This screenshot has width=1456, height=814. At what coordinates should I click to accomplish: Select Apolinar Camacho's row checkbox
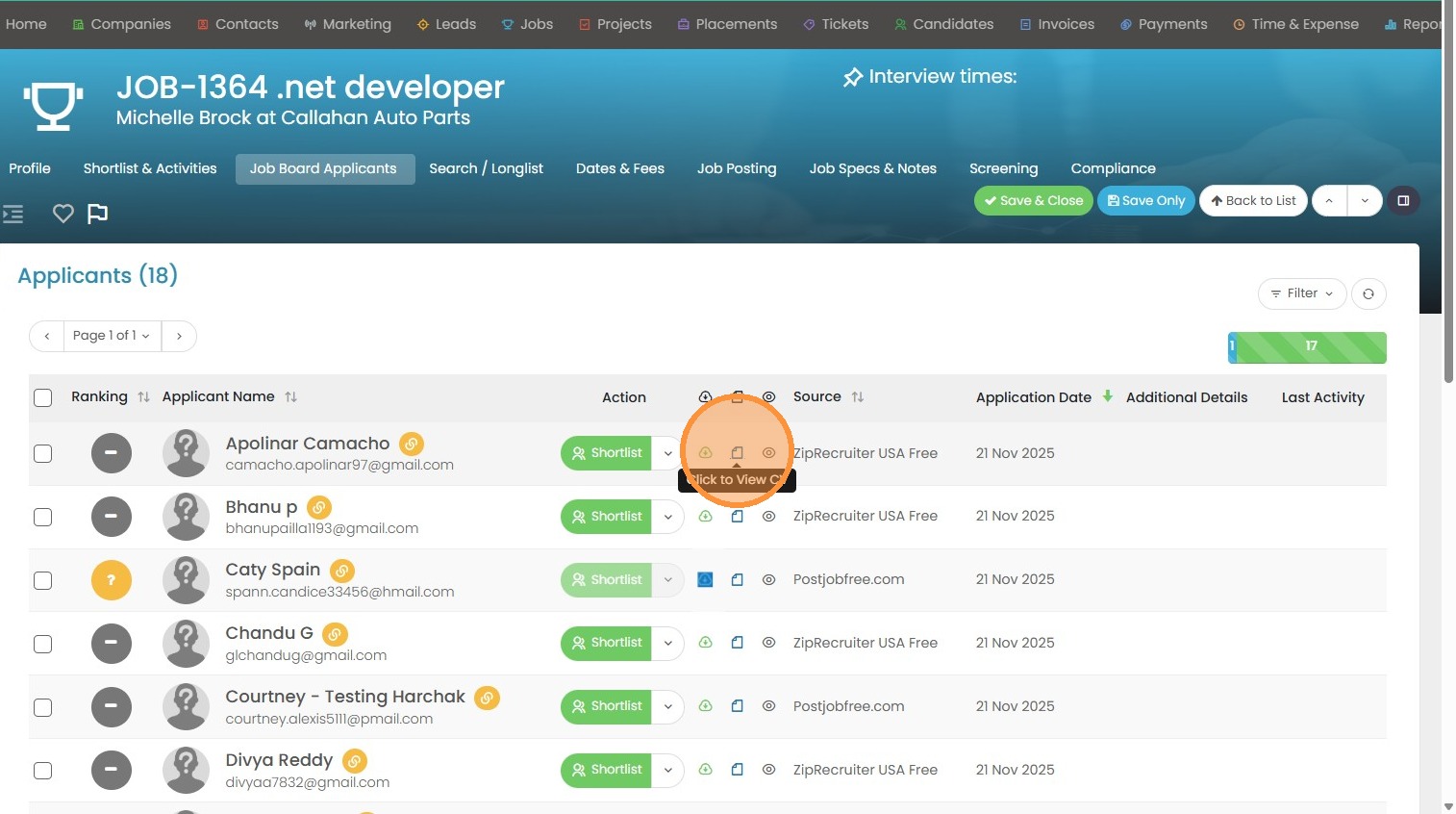tap(43, 453)
